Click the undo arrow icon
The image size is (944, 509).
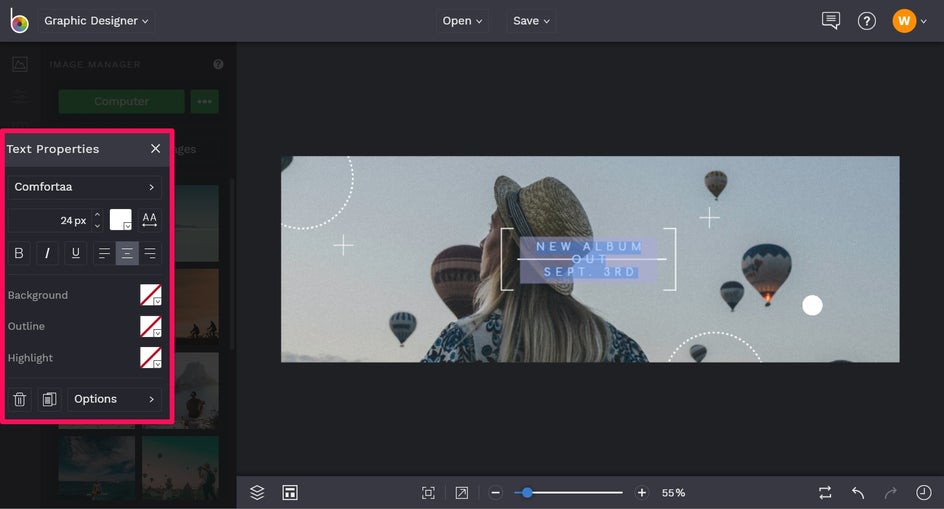[858, 492]
